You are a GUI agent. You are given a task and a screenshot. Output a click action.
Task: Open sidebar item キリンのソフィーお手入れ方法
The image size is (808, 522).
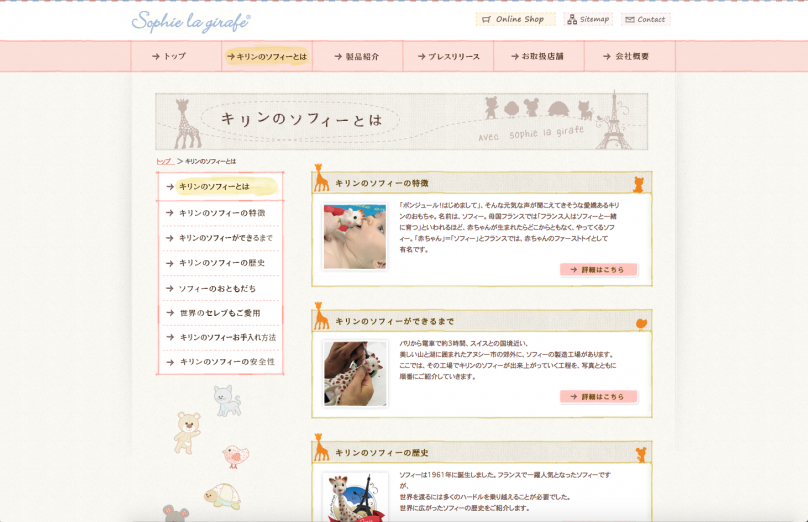tap(221, 338)
